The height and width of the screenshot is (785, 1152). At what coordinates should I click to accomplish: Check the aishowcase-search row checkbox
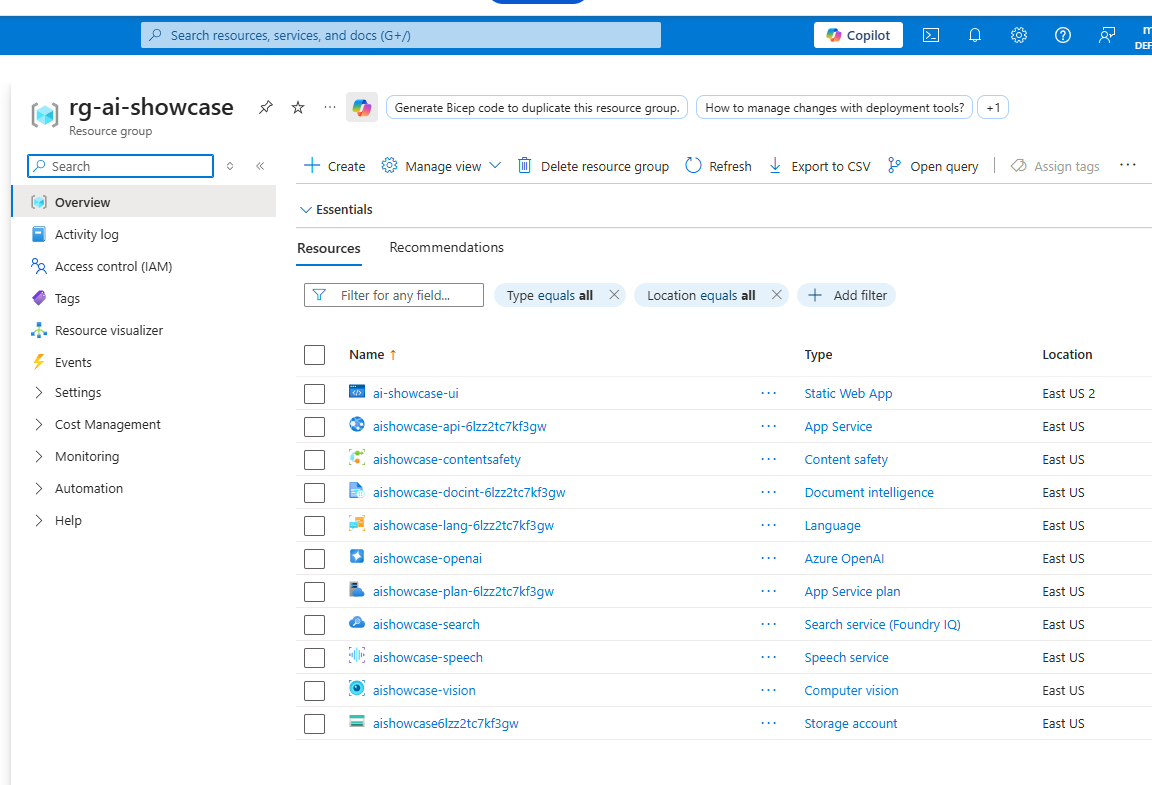tap(314, 625)
